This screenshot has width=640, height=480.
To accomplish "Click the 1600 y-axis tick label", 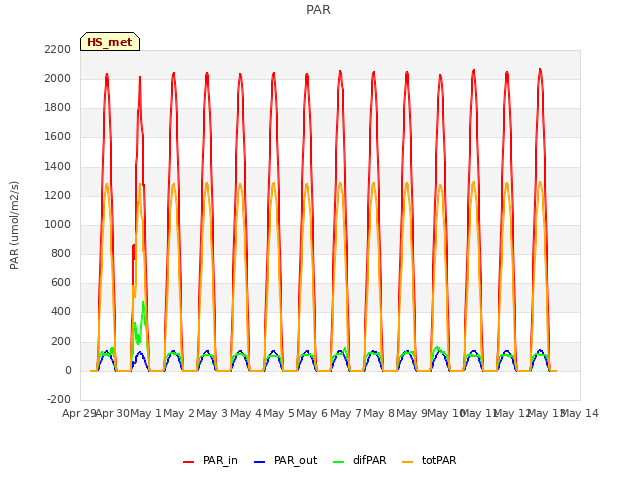I will pyautogui.click(x=58, y=136).
